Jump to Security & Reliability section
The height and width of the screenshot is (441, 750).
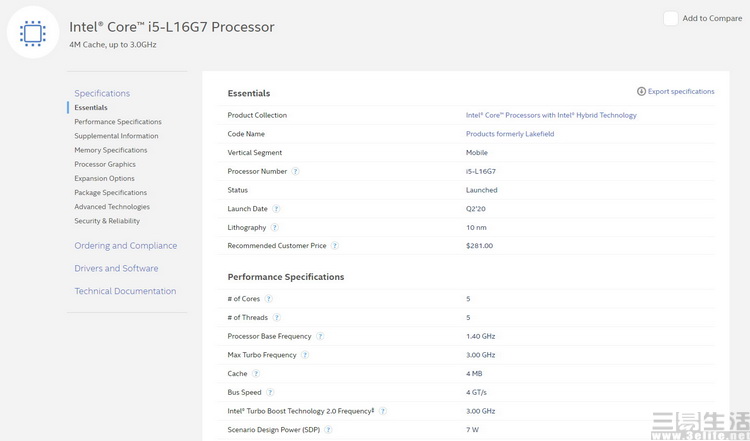pos(107,221)
